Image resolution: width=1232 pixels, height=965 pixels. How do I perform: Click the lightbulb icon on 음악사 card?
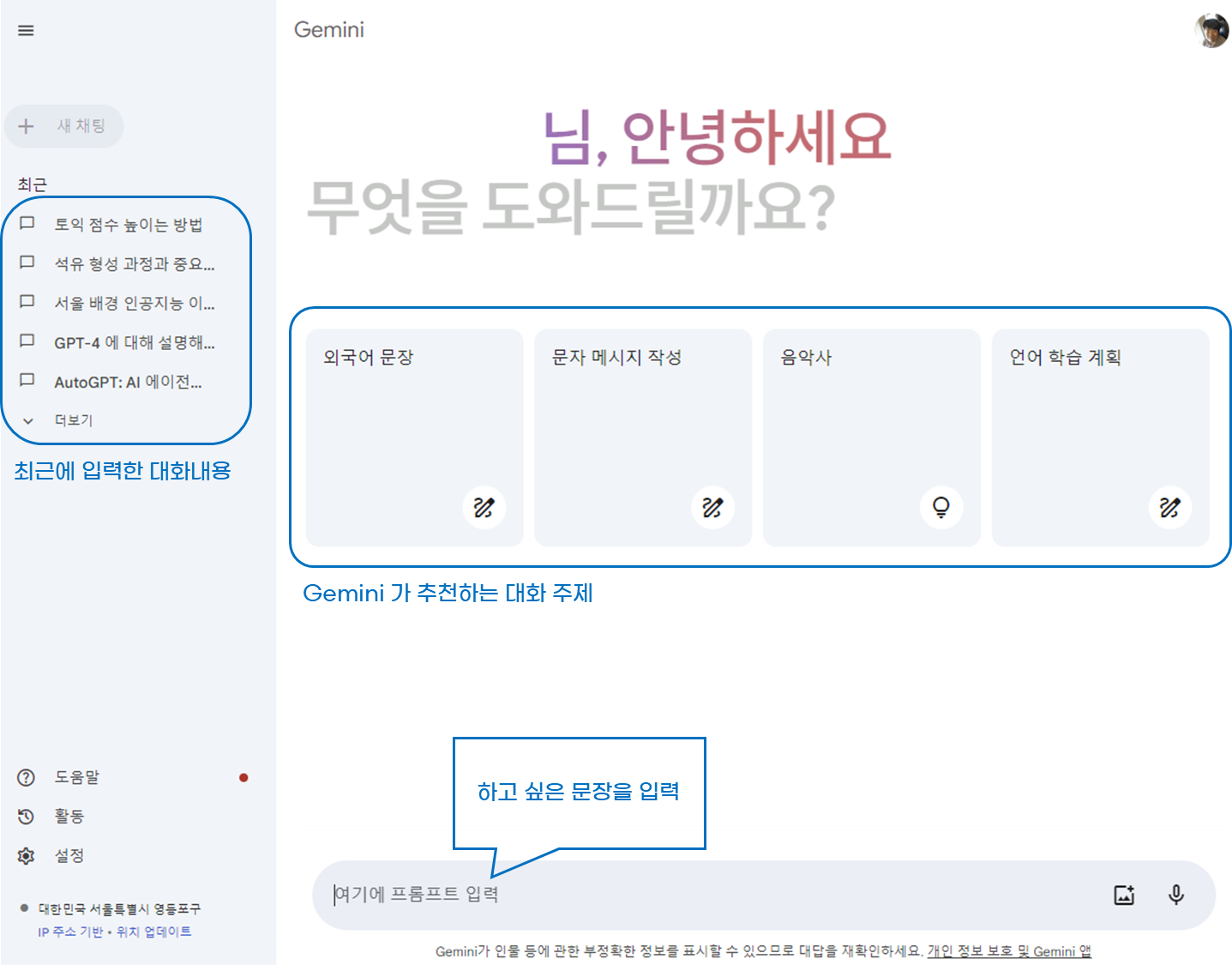[941, 508]
